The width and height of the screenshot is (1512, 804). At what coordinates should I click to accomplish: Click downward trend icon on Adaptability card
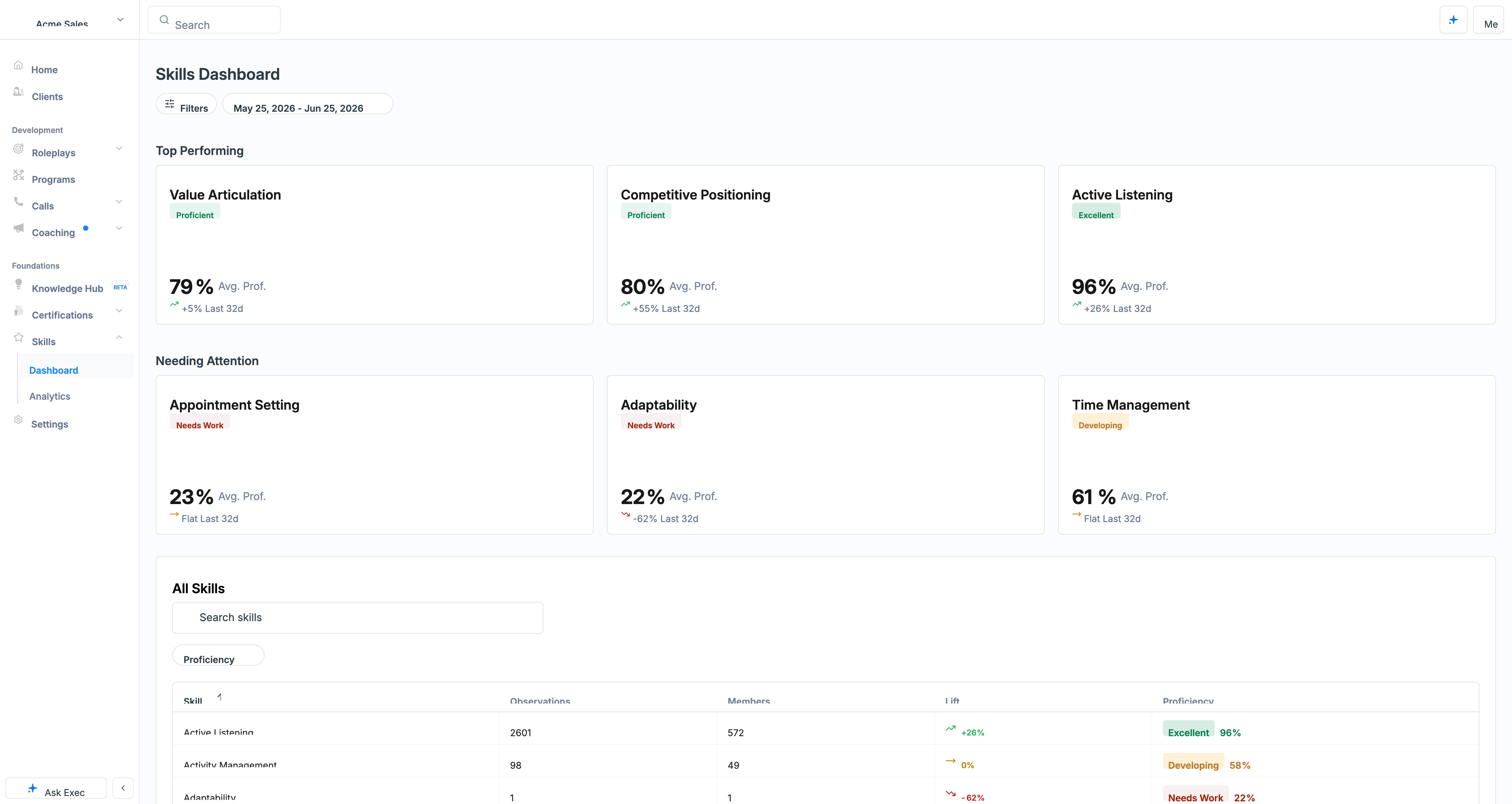626,514
